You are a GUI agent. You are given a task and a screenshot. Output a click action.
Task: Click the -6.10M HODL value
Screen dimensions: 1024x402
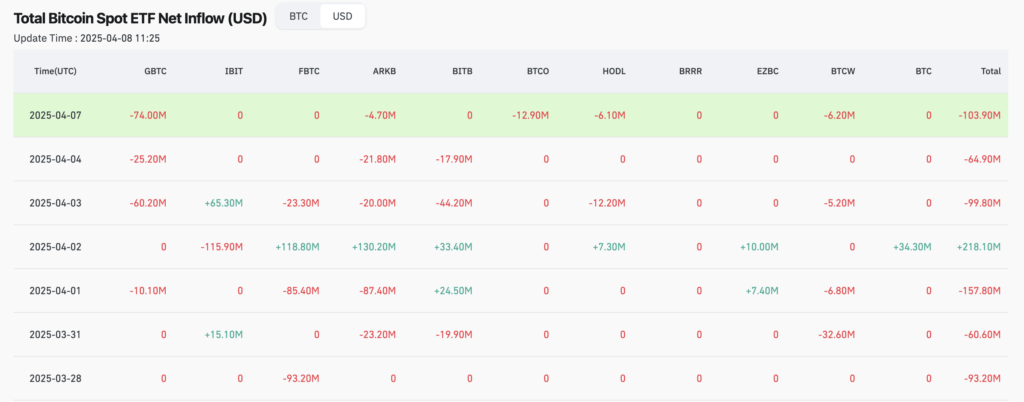point(609,116)
